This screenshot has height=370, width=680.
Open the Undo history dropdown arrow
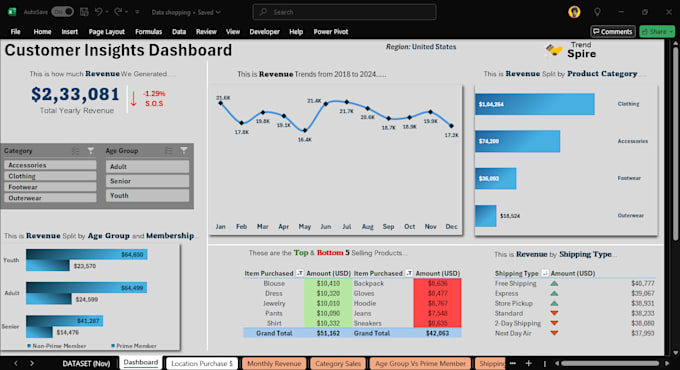coord(107,12)
